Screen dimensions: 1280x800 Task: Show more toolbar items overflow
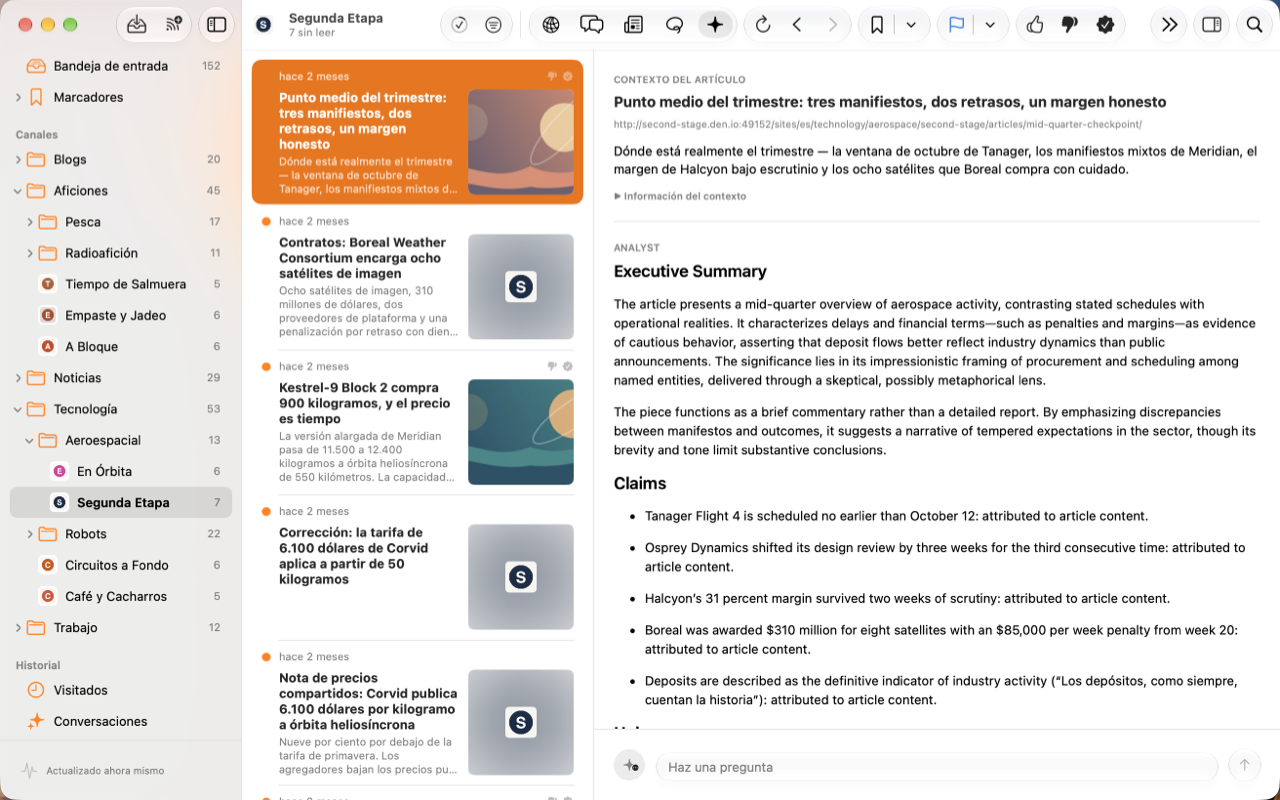[x=1169, y=25]
